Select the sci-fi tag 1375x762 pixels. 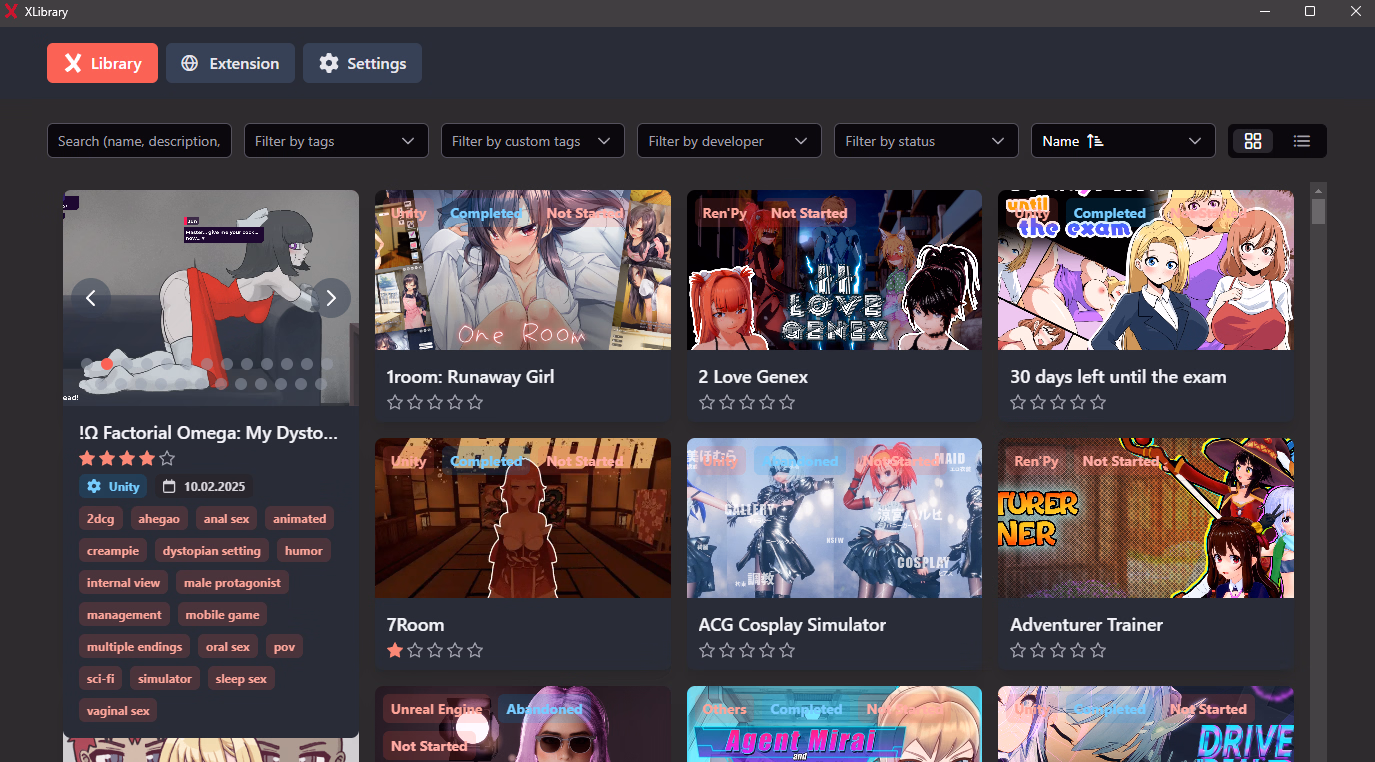[101, 679]
